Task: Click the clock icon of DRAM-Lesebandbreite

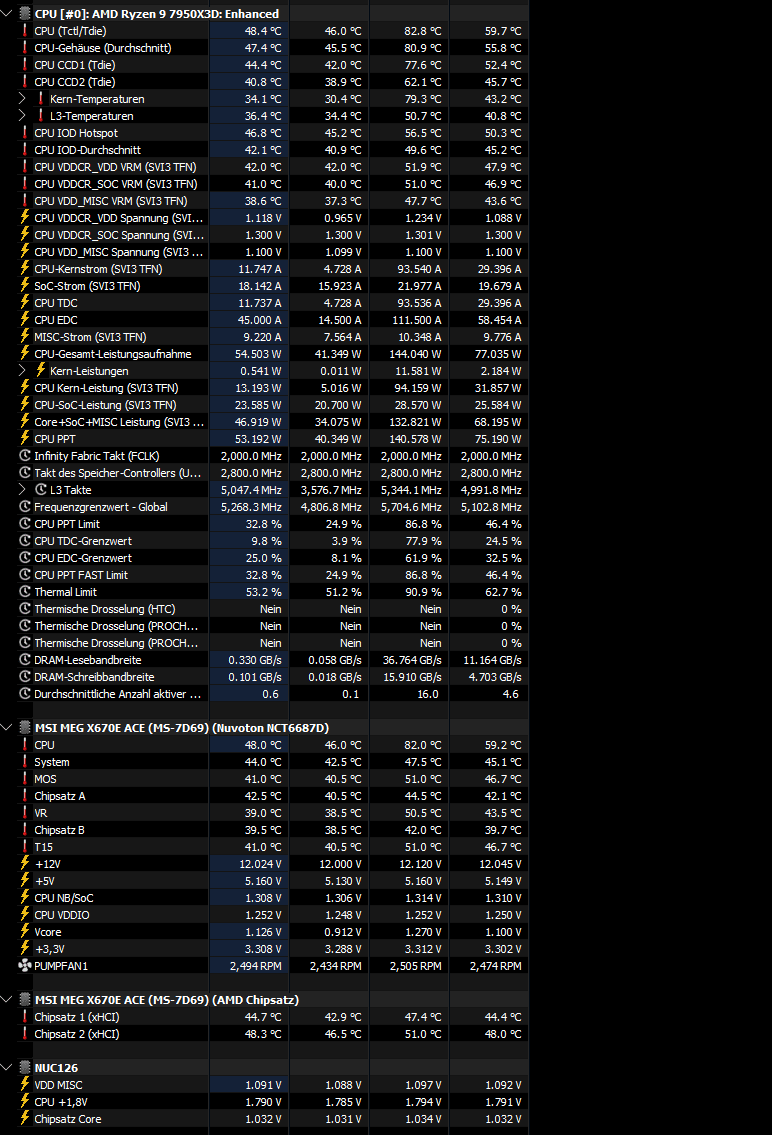Action: click(x=25, y=659)
